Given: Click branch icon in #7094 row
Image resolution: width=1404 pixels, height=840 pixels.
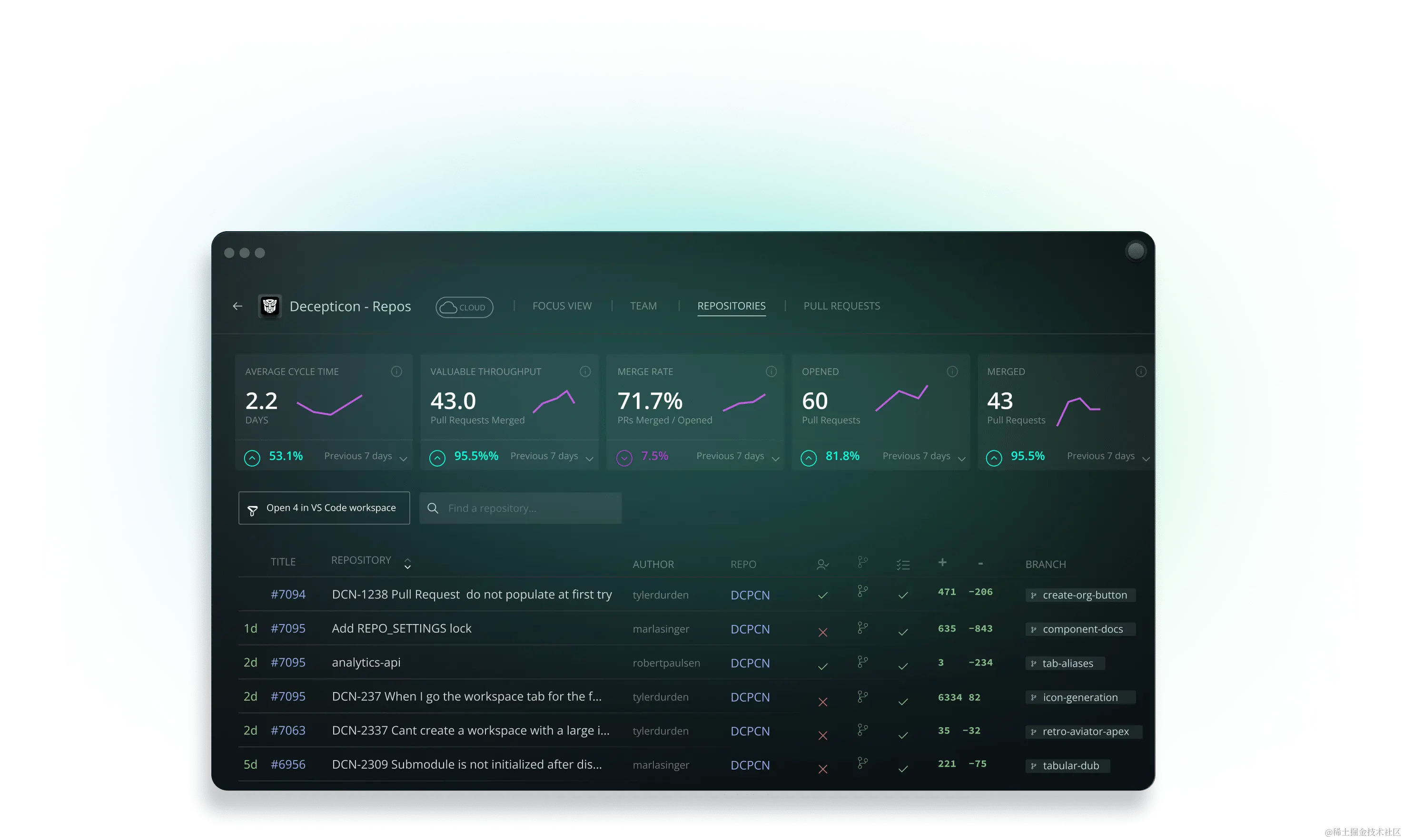Looking at the screenshot, I should point(862,591).
